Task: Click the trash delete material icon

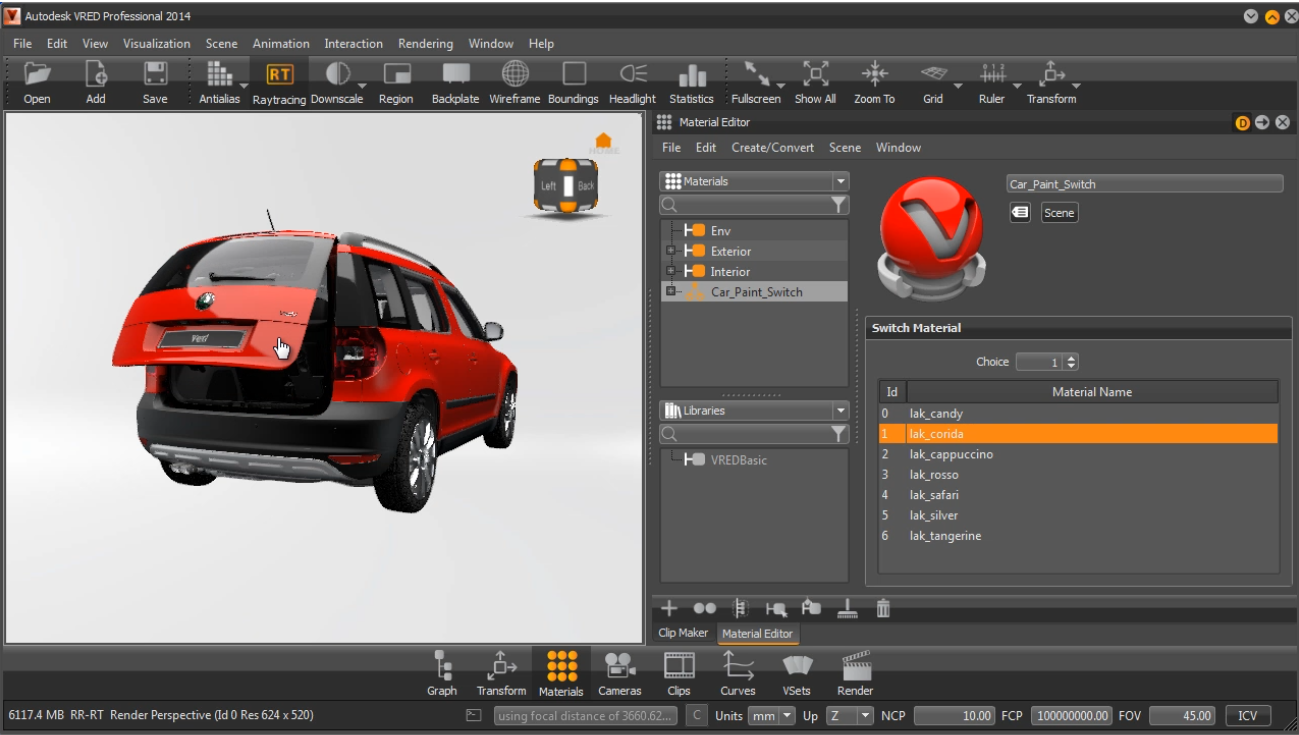Action: [883, 608]
